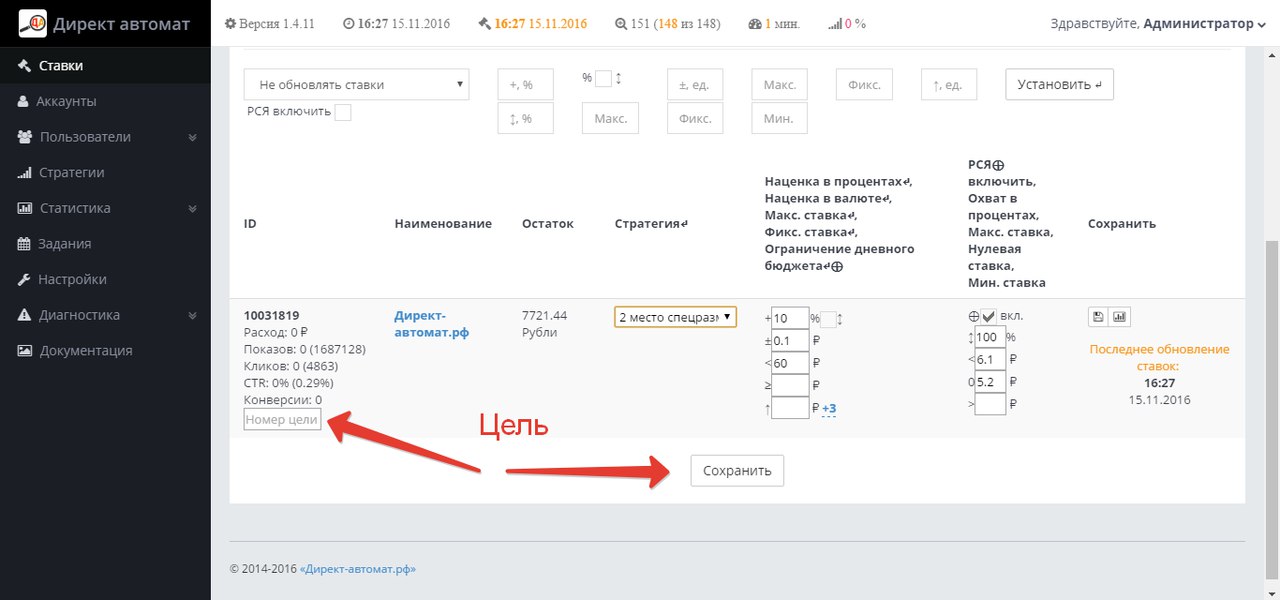Click the Директ автомат logo icon
The image size is (1280, 600).
click(x=34, y=23)
